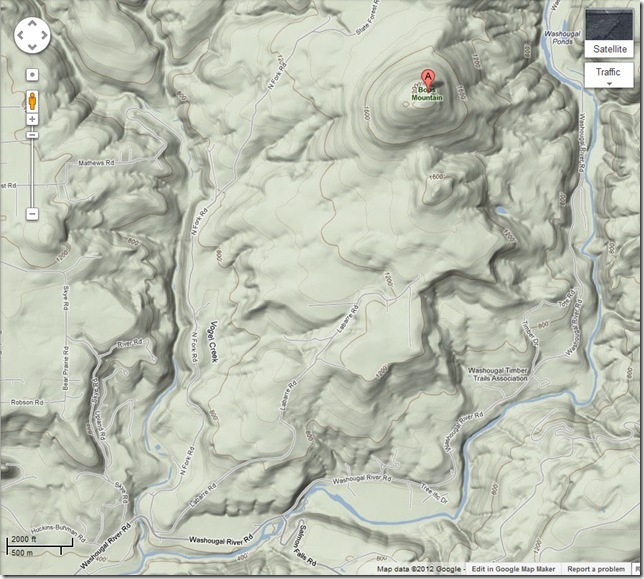Click the Bobs Mountain label
The image size is (644, 579).
click(427, 93)
